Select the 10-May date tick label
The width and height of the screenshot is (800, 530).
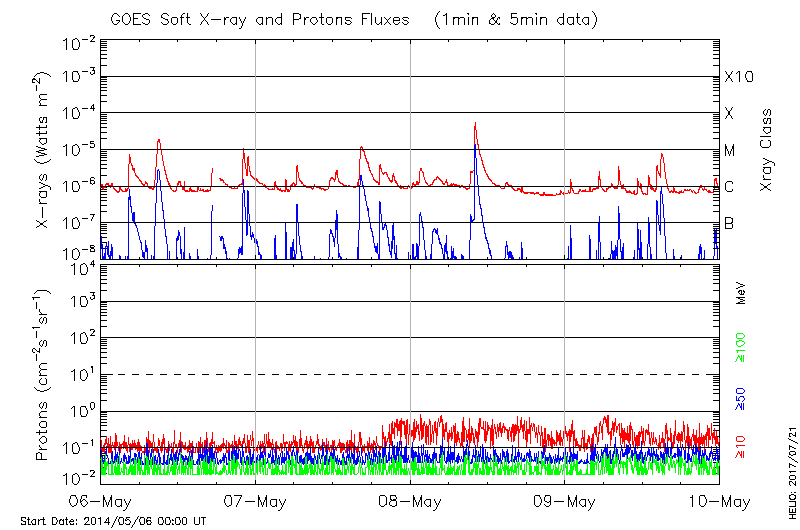(718, 500)
